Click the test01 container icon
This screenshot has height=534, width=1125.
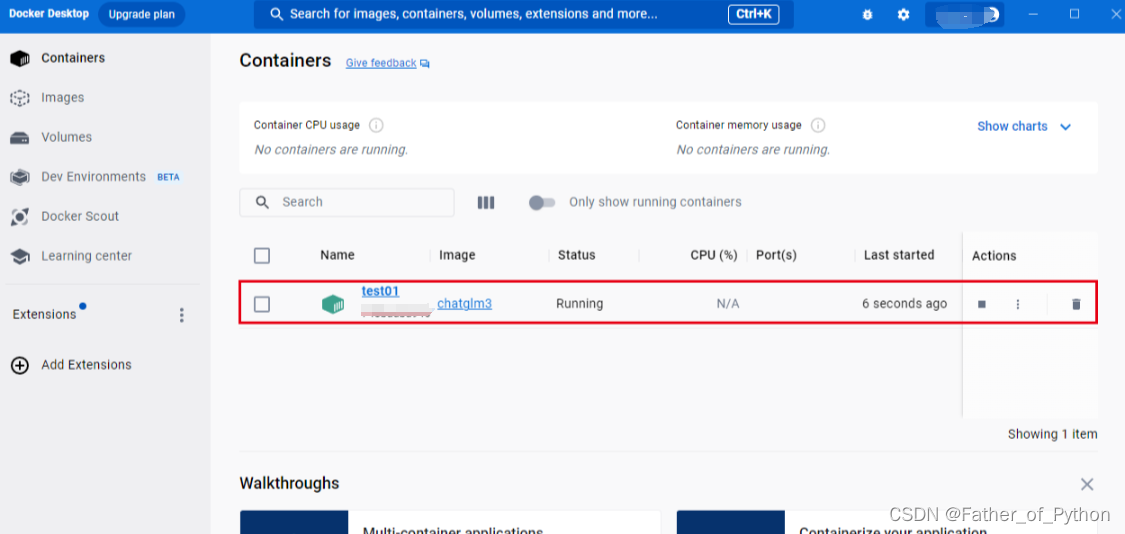pyautogui.click(x=333, y=304)
